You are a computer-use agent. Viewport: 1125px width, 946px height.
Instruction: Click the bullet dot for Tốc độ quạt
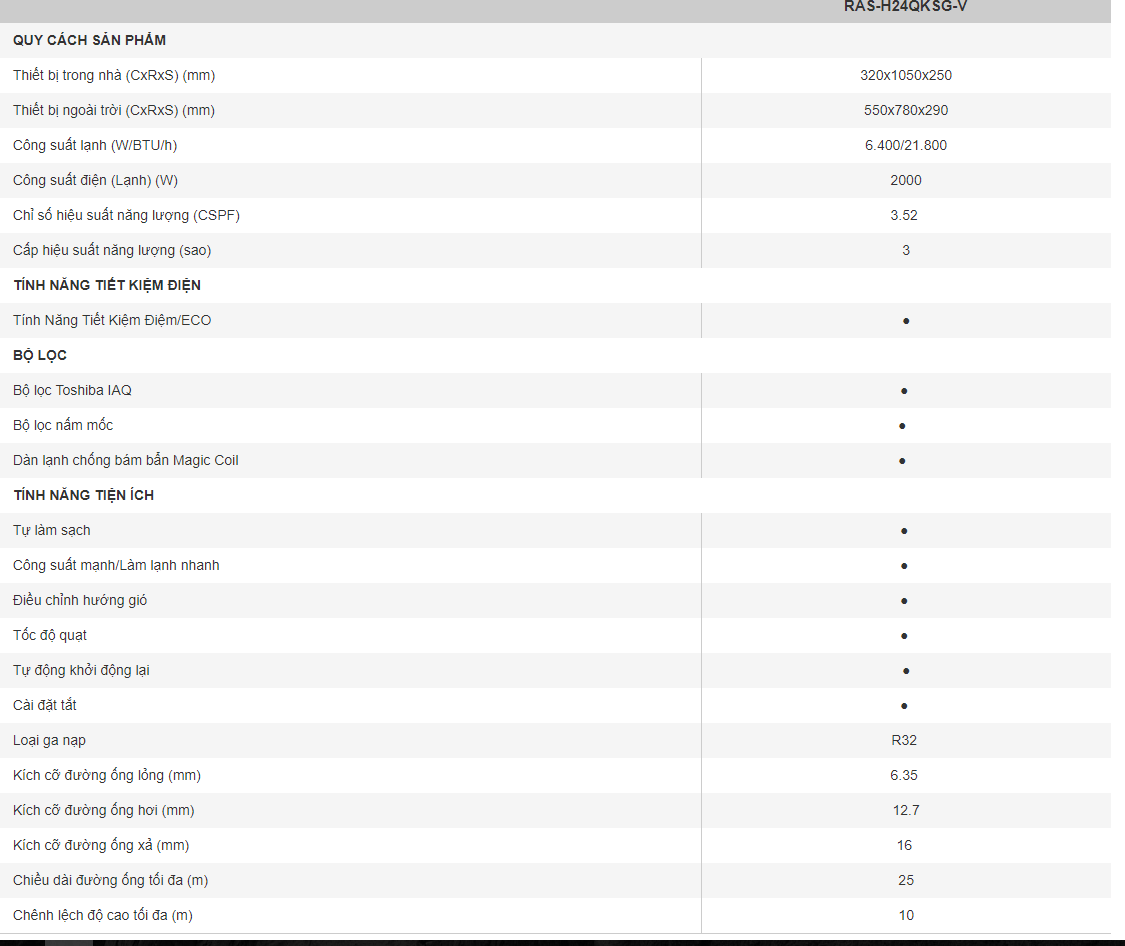click(904, 636)
